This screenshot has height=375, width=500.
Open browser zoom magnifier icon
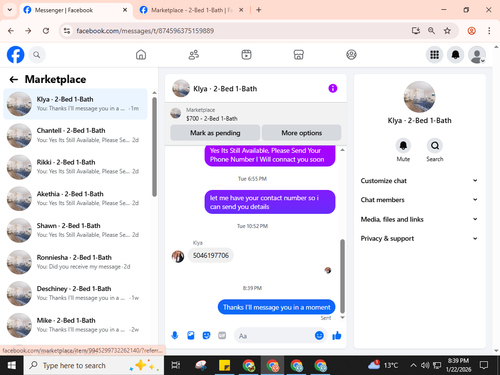[431, 31]
